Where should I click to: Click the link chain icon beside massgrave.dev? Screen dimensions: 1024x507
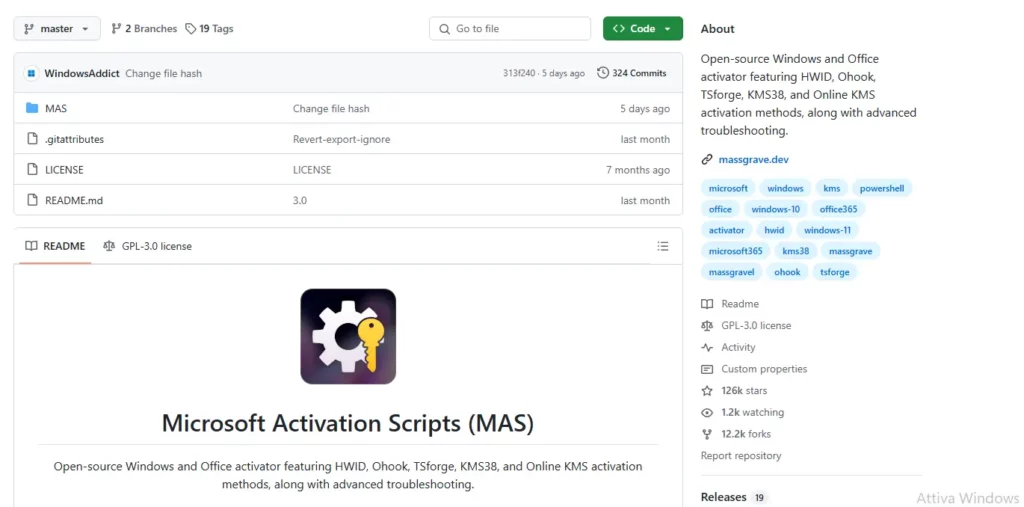coord(707,159)
